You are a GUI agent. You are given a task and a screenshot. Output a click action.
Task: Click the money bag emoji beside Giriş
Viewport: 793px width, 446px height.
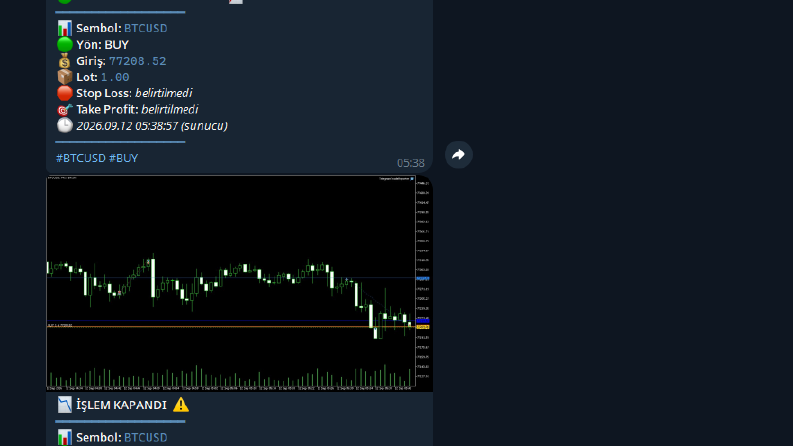pos(65,61)
